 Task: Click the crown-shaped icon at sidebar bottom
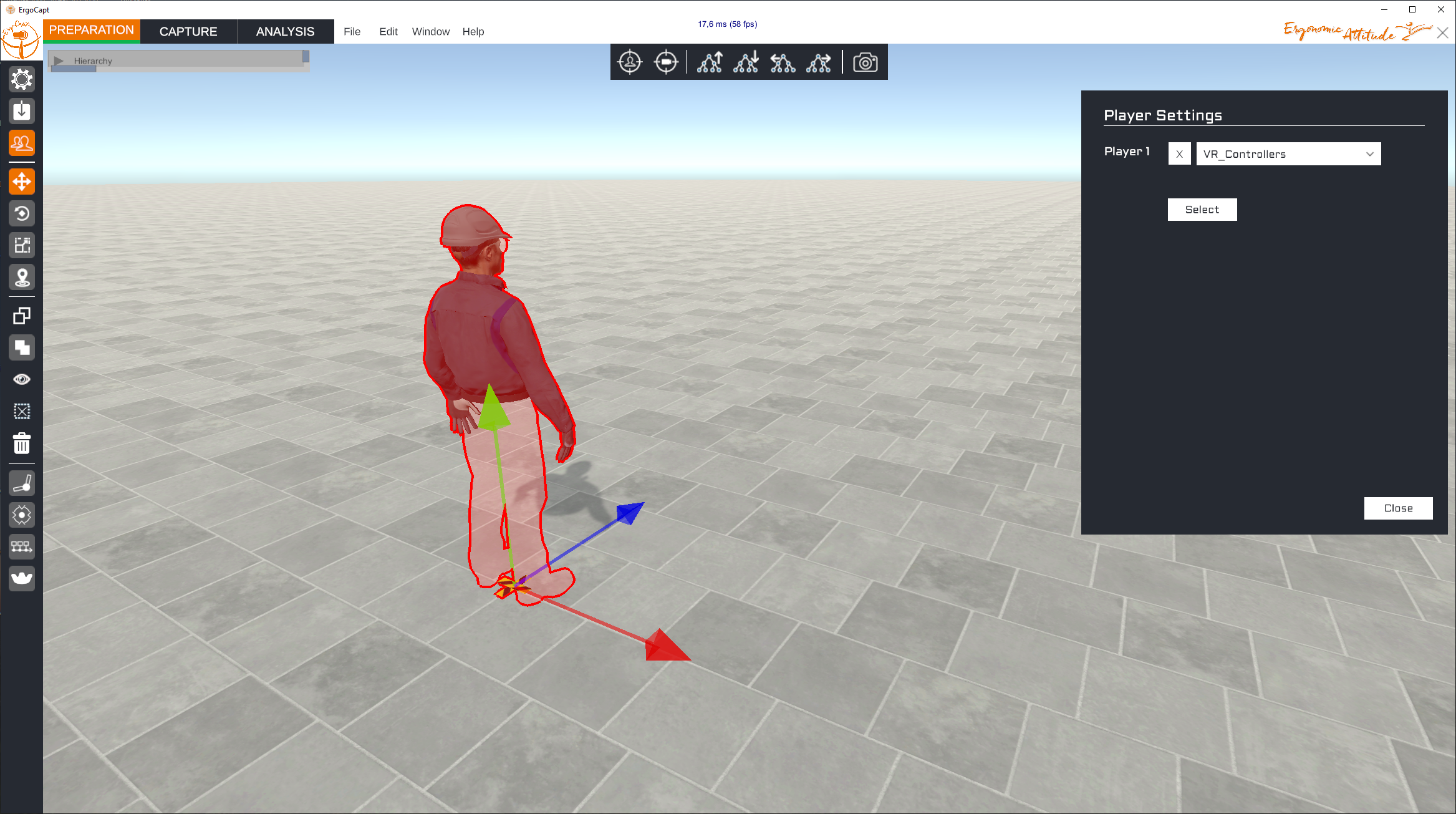(22, 578)
